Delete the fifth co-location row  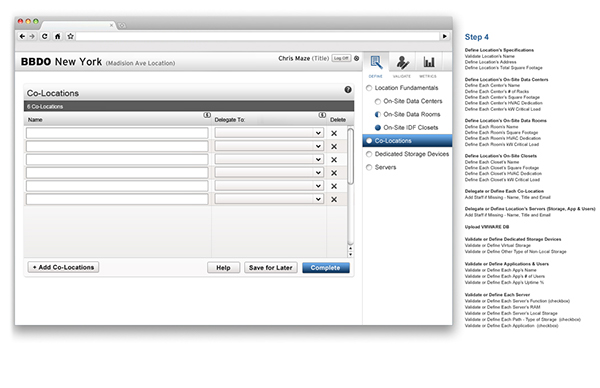point(334,186)
